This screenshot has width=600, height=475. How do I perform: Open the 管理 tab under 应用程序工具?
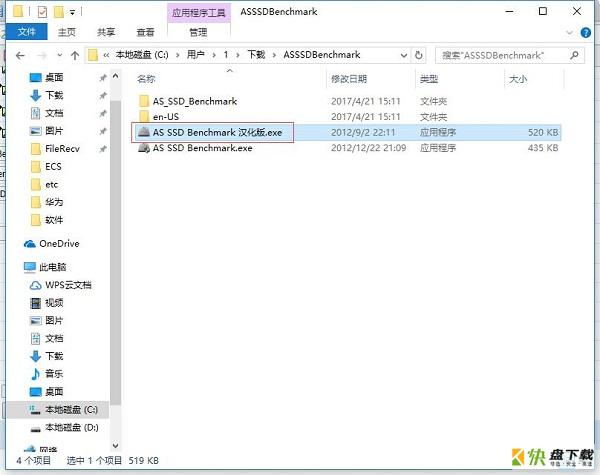pos(199,33)
